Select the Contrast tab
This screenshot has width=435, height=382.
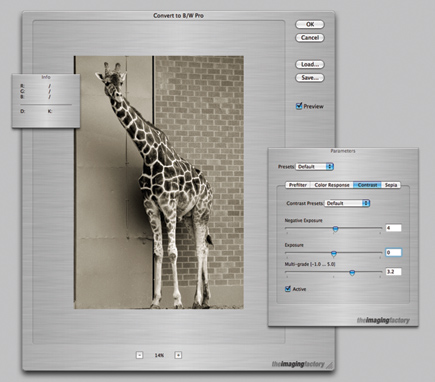point(368,185)
